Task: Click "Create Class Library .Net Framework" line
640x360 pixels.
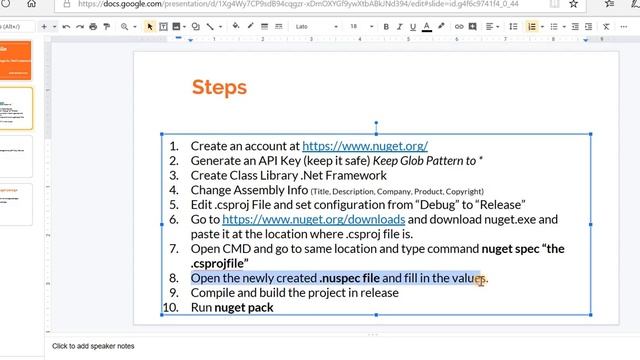Action: pos(288,176)
